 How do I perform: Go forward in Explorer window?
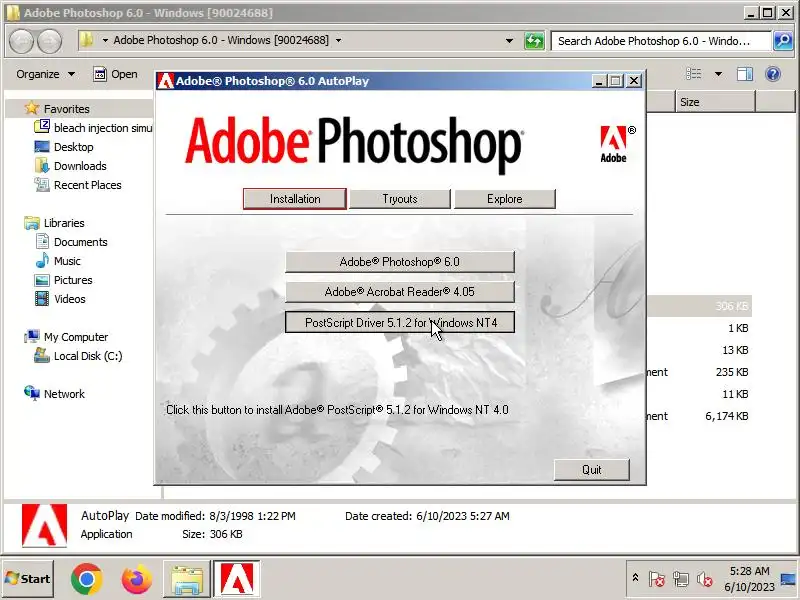click(x=49, y=41)
